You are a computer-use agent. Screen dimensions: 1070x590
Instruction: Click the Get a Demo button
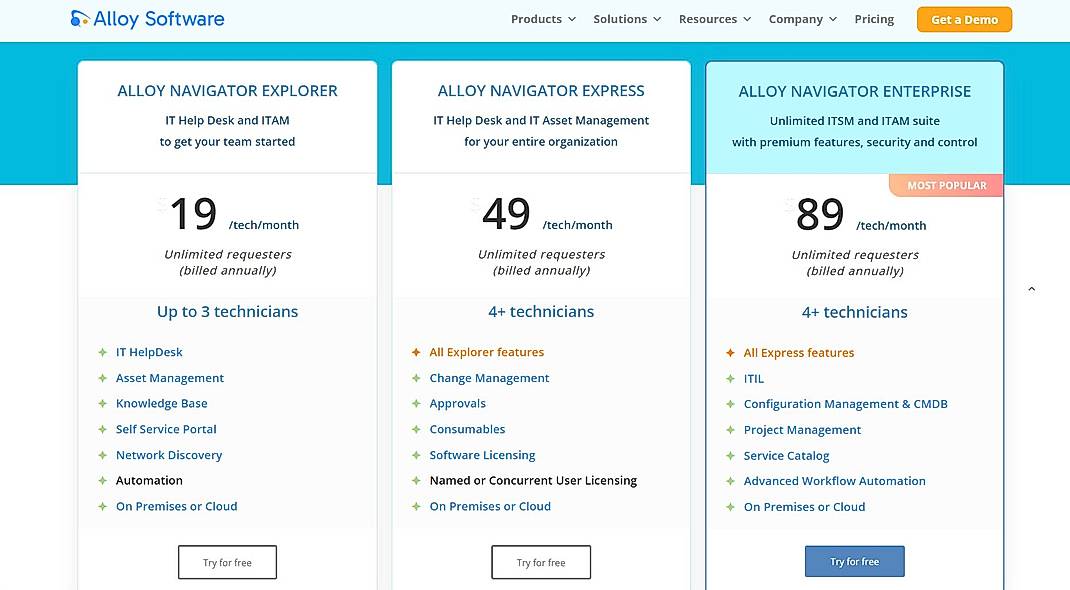(x=964, y=20)
